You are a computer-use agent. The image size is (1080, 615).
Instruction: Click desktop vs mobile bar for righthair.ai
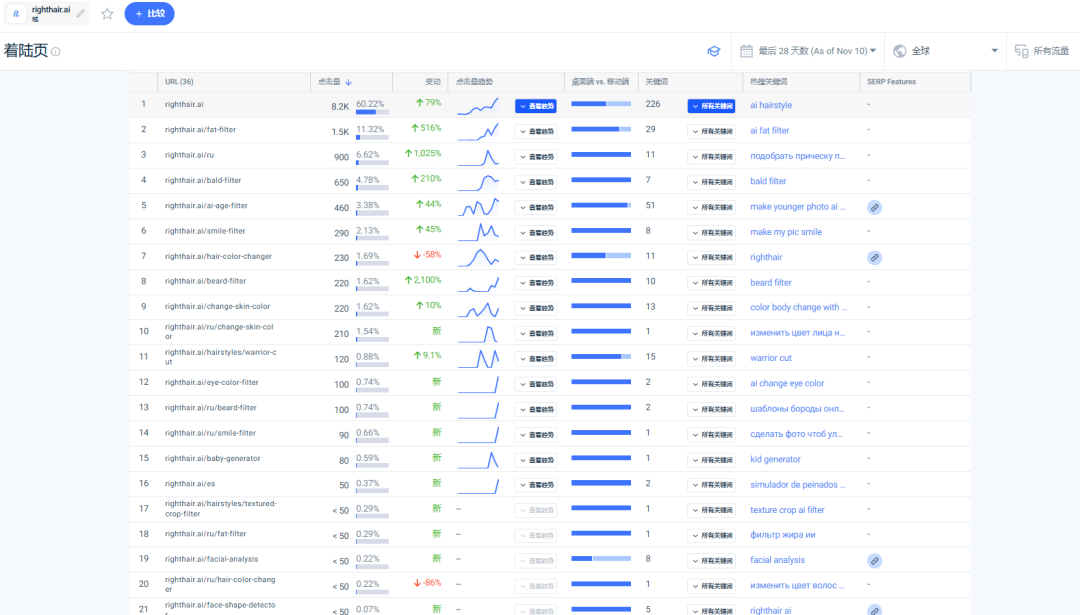tap(601, 104)
